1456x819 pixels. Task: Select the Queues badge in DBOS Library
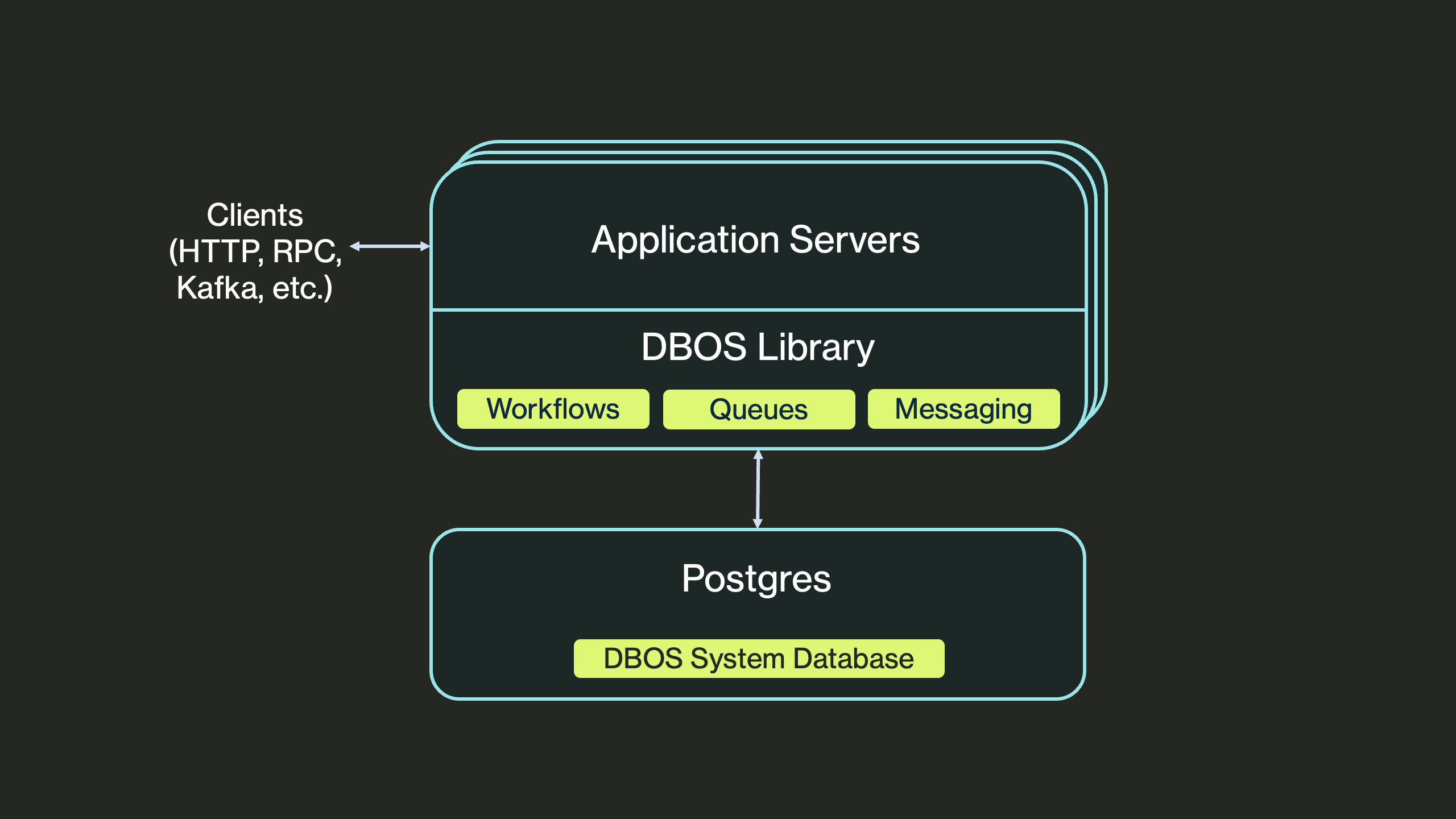[x=758, y=408]
